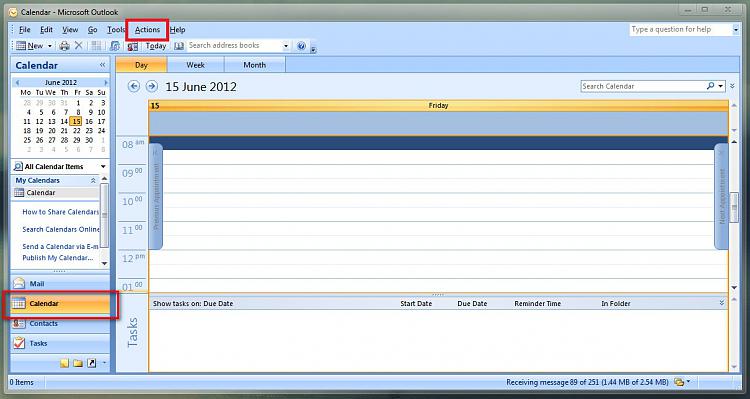This screenshot has width=750, height=399.
Task: Select date 30 in mini calendar
Action: (89, 140)
